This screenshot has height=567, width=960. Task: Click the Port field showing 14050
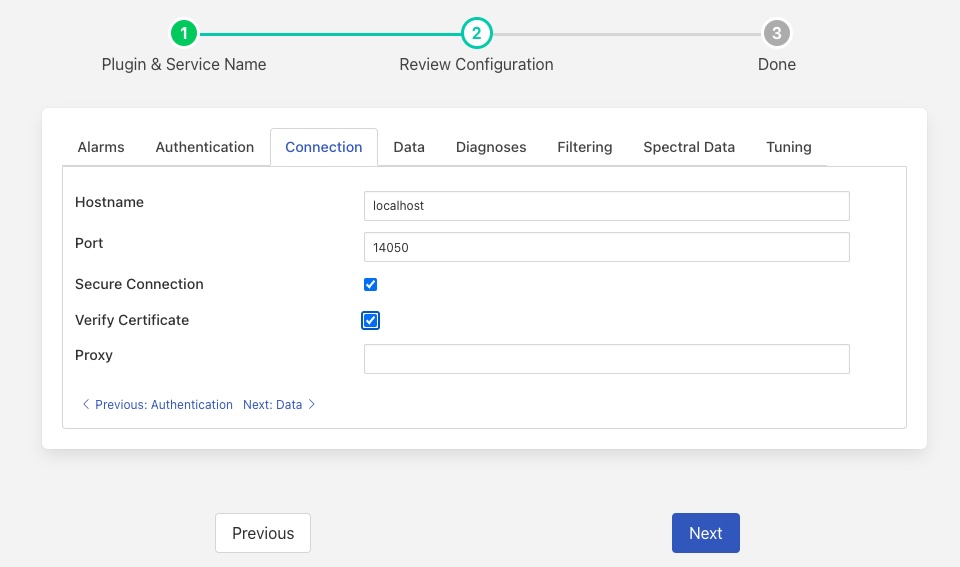pos(606,247)
